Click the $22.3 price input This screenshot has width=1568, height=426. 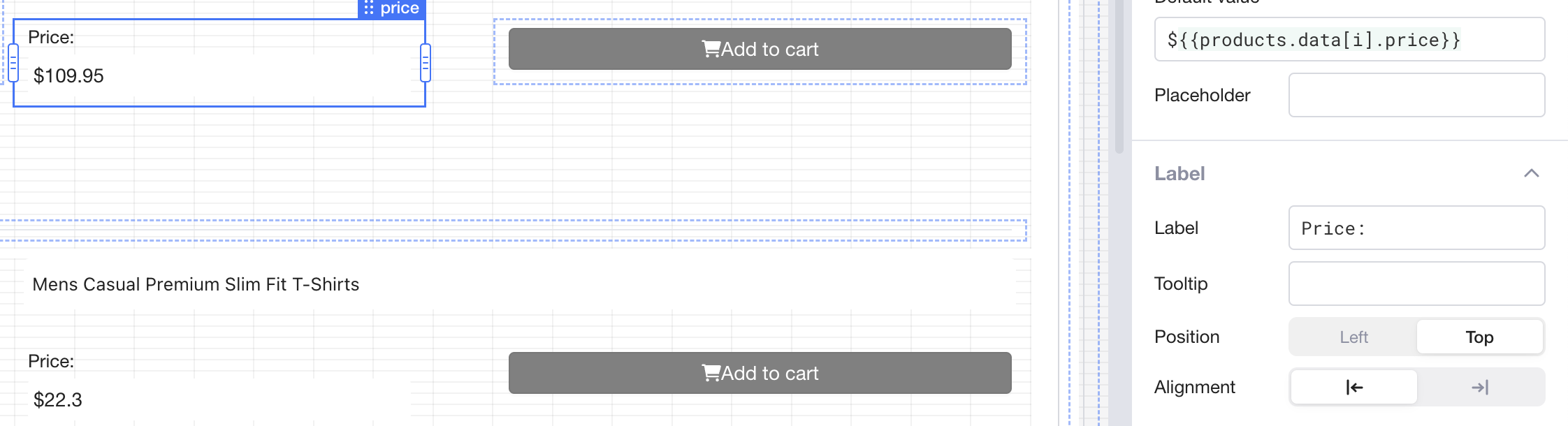(217, 399)
